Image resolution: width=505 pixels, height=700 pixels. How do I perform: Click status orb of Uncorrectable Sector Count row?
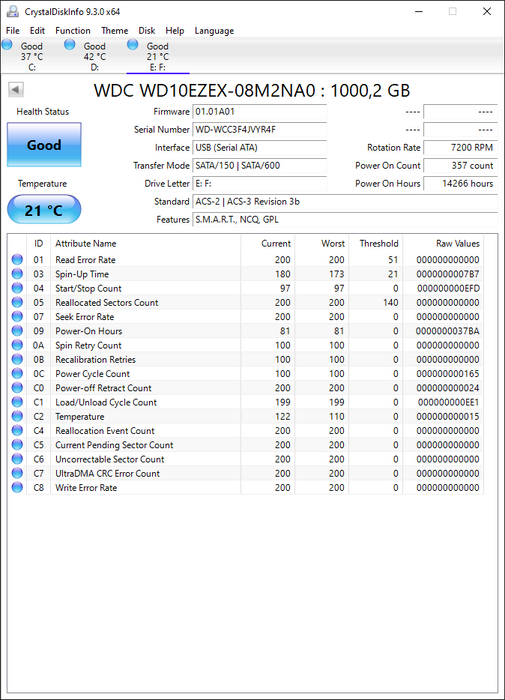click(17, 459)
